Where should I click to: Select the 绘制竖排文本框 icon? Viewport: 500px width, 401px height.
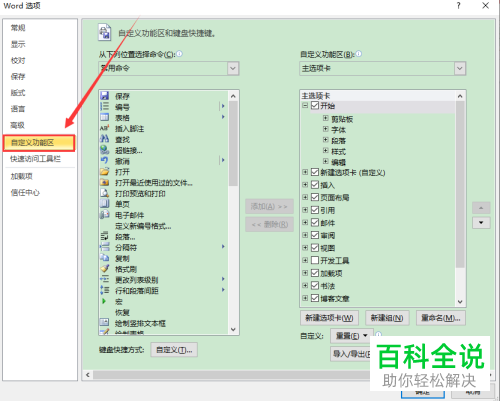coord(105,322)
